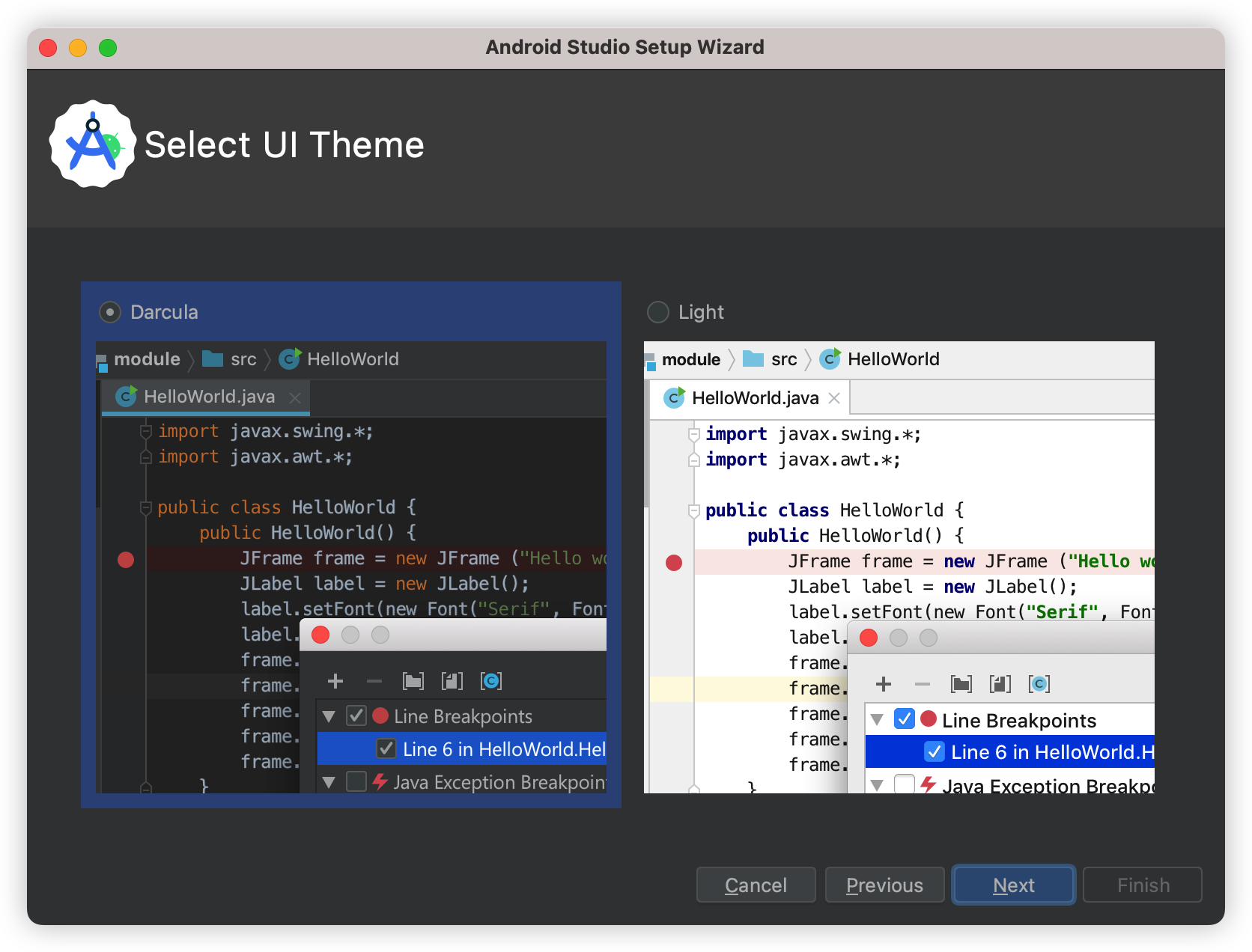
Task: Click the Cancel button
Action: pyautogui.click(x=756, y=885)
